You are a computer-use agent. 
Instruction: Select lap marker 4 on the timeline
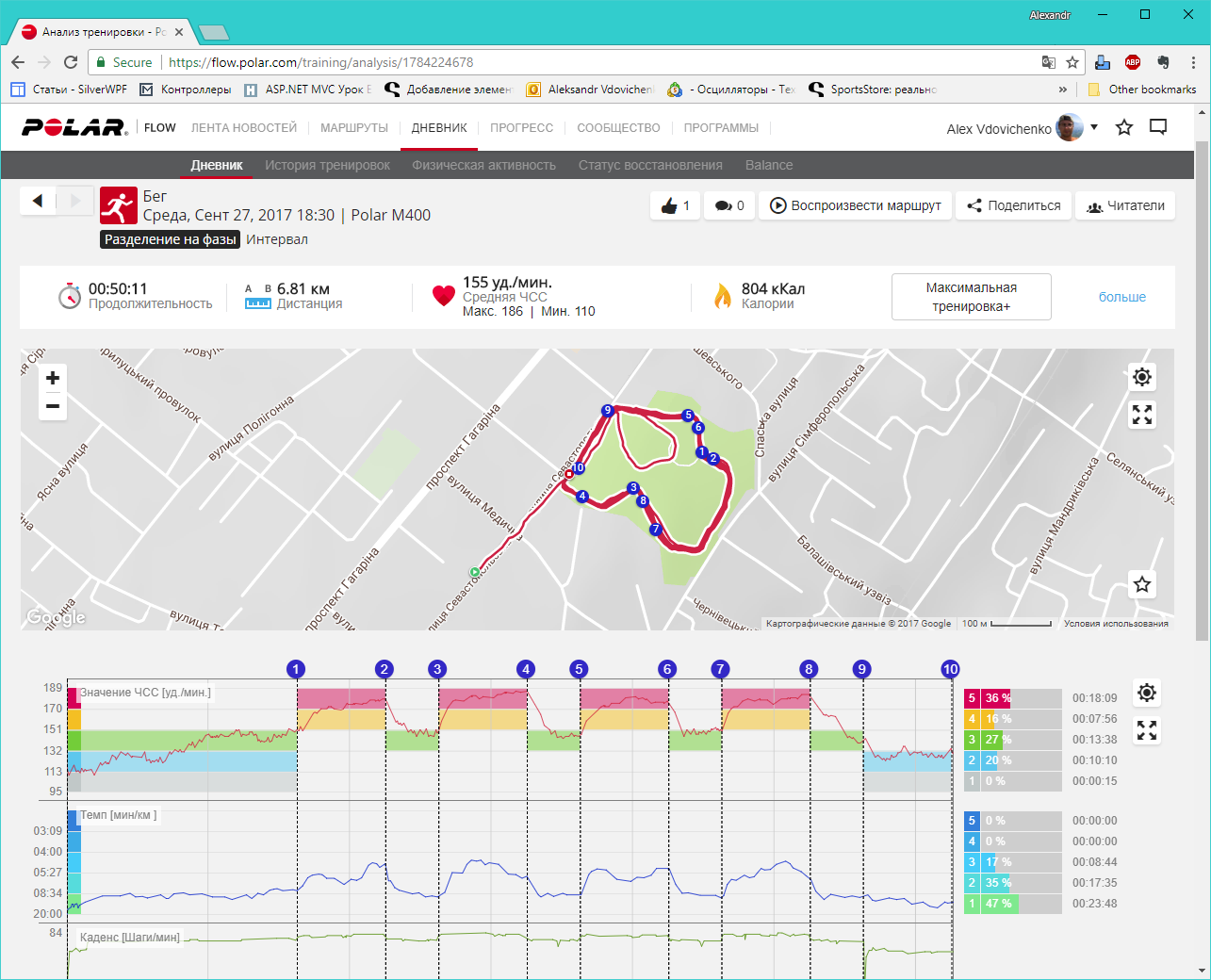point(526,669)
